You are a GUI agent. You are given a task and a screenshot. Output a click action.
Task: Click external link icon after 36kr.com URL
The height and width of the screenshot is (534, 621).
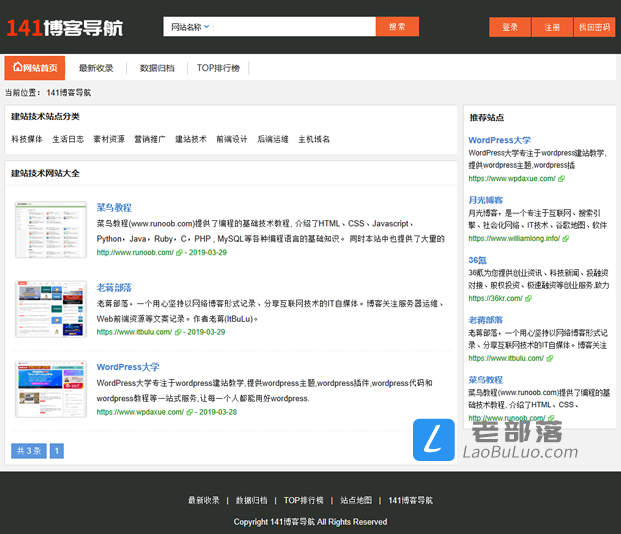528,298
